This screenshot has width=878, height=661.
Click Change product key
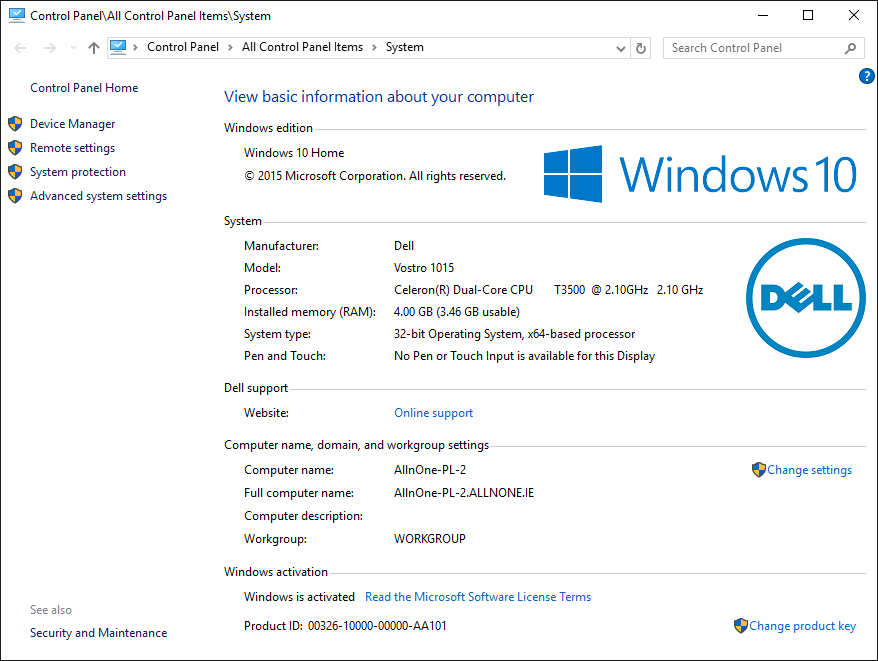[x=802, y=626]
